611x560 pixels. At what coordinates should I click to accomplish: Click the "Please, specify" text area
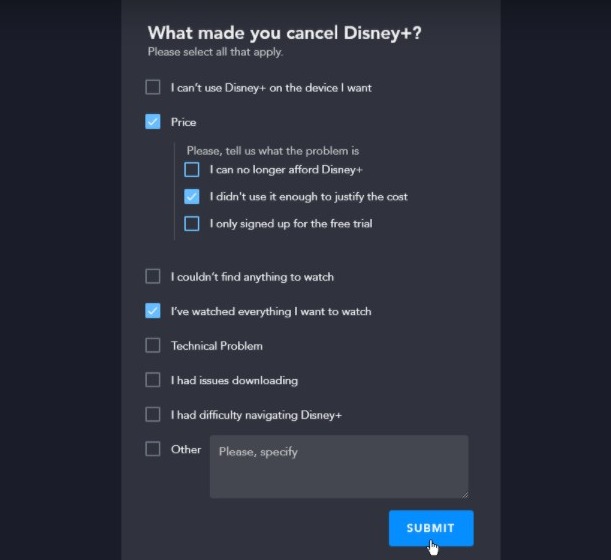[x=338, y=466]
